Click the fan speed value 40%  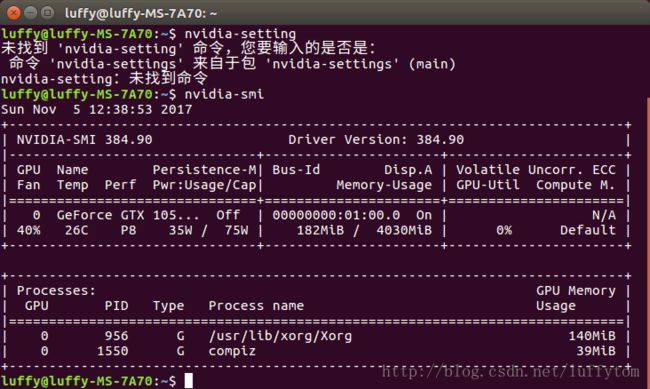[29, 231]
